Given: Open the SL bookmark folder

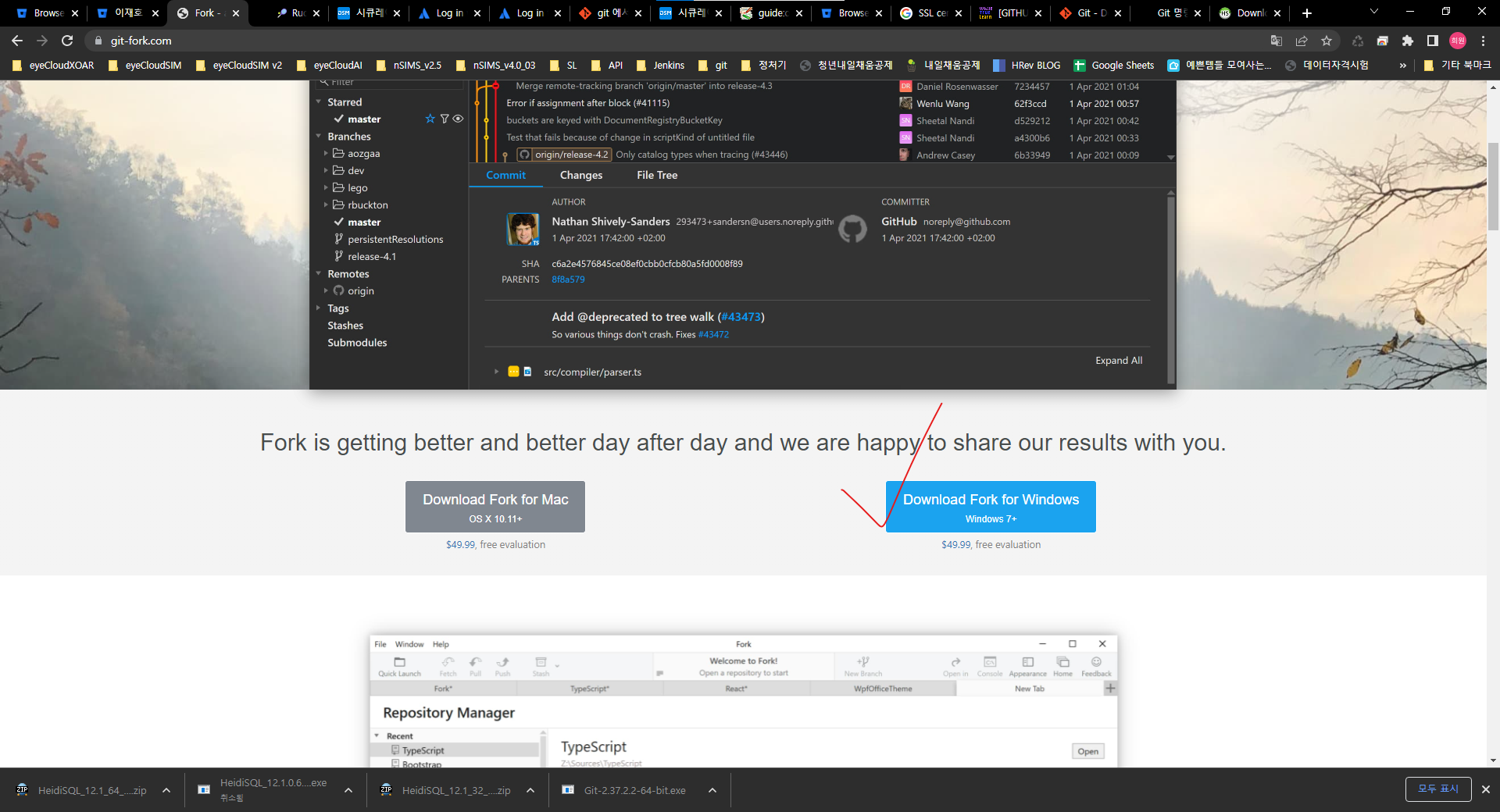Looking at the screenshot, I should [563, 66].
